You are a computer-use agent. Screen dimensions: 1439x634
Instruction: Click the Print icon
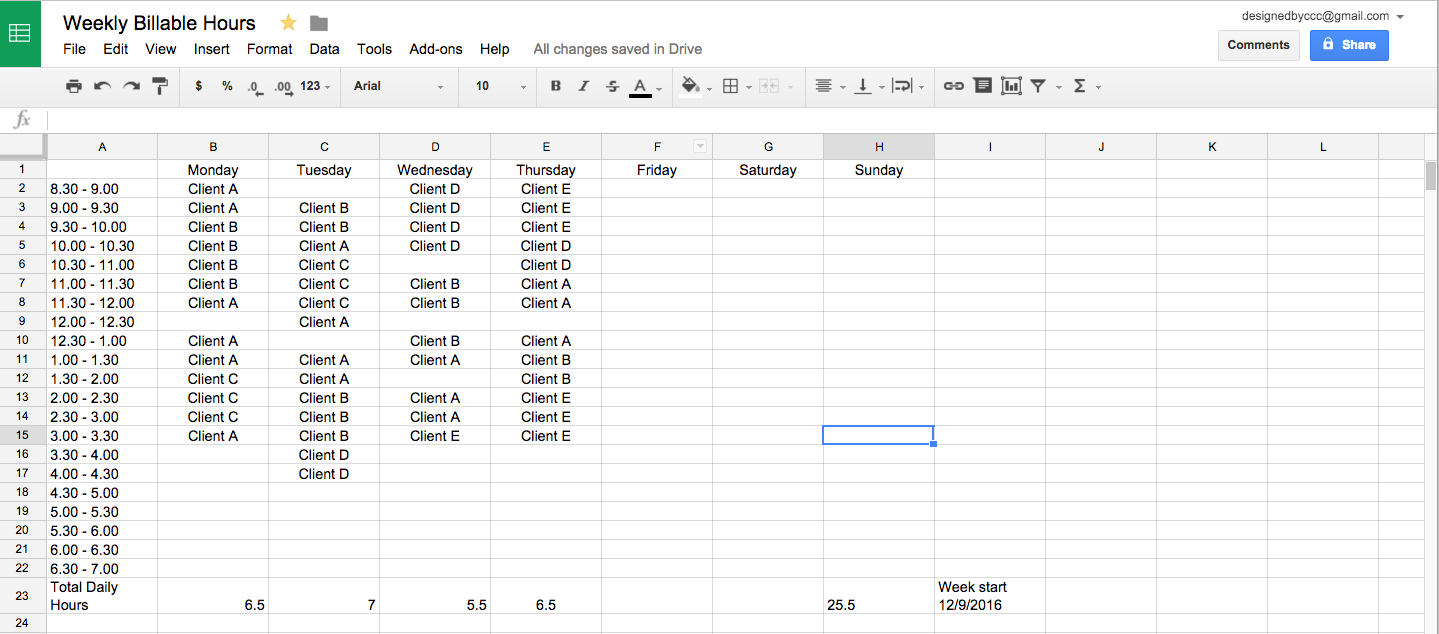tap(73, 86)
